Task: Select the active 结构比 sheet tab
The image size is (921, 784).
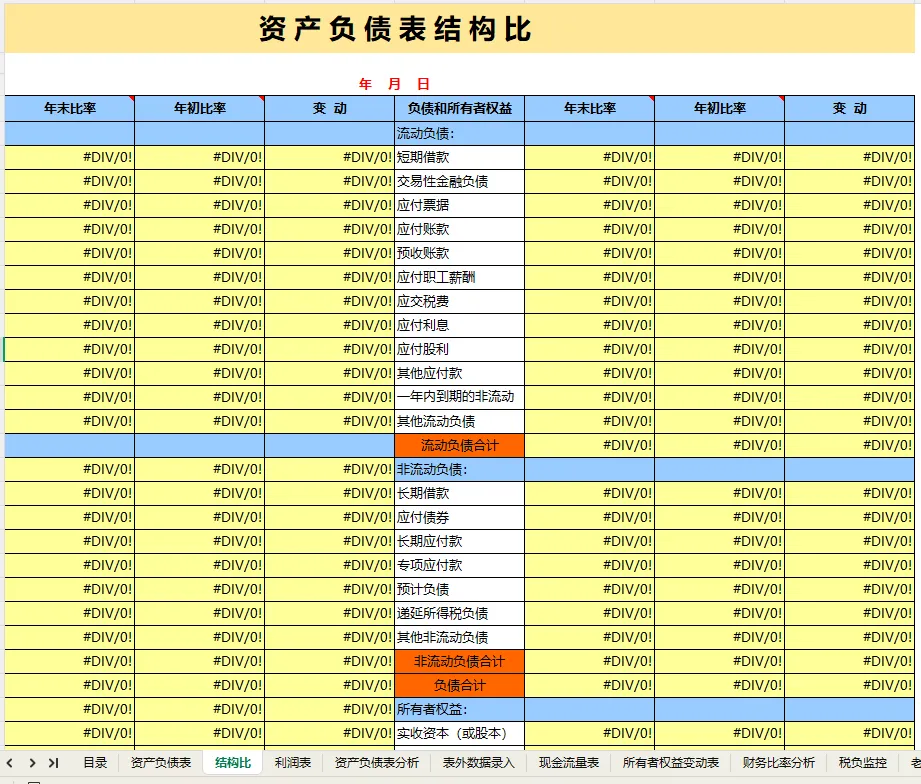Action: pos(233,762)
